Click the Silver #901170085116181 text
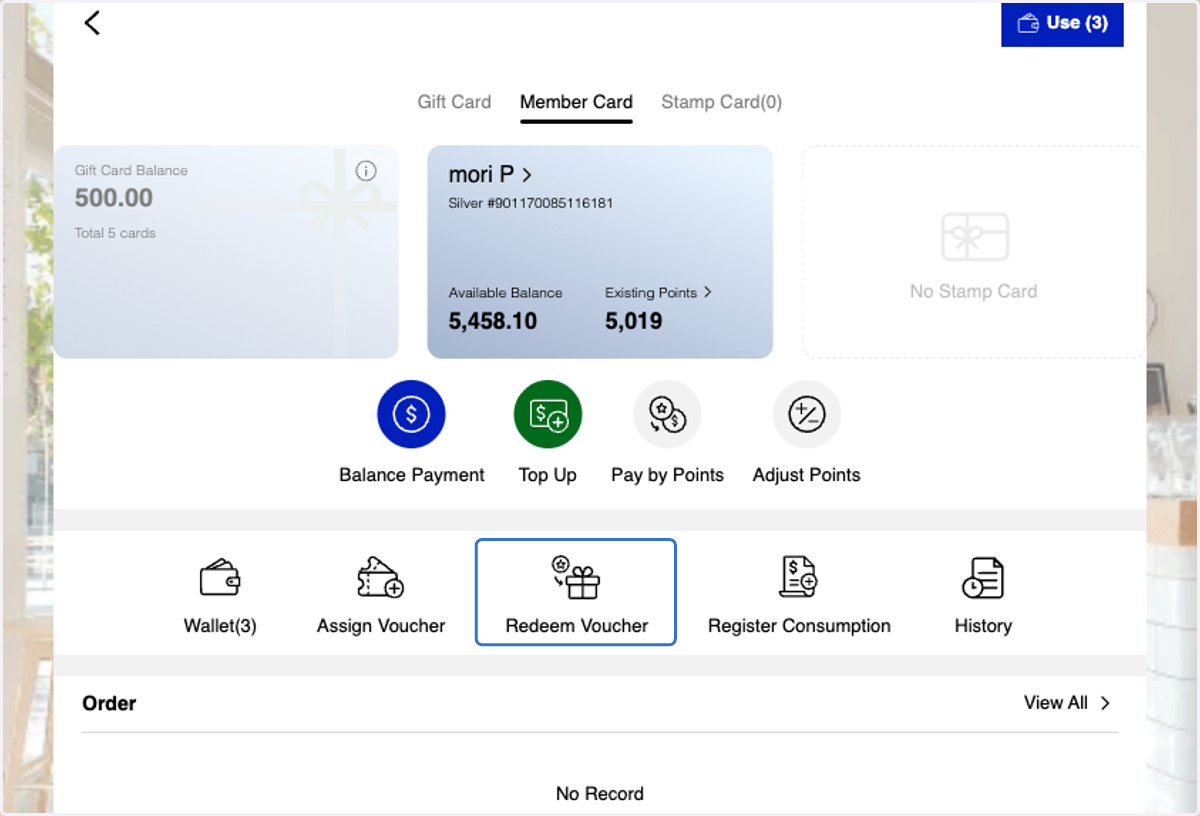This screenshot has width=1200, height=816. point(531,203)
